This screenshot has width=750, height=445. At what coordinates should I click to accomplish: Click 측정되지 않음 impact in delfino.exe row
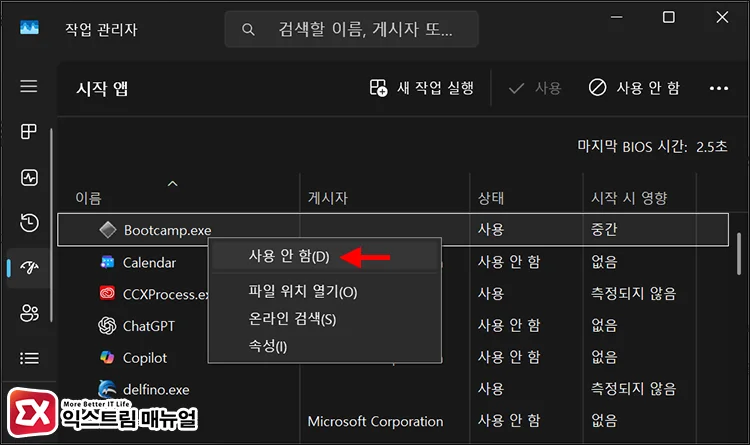[633, 389]
